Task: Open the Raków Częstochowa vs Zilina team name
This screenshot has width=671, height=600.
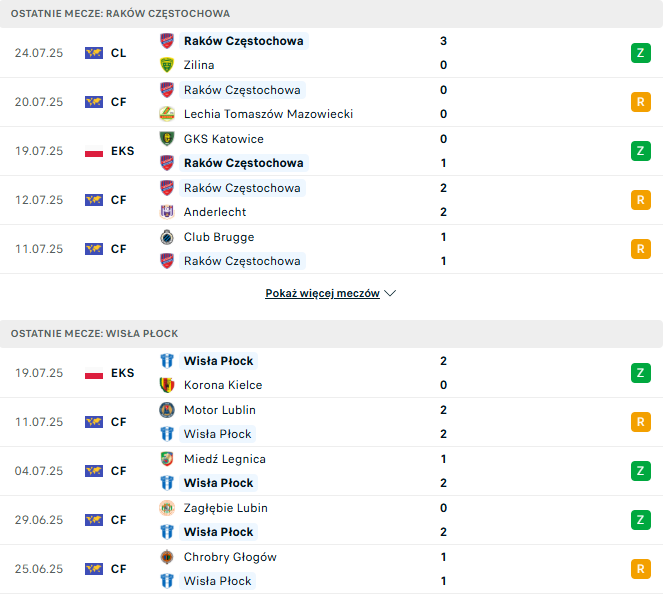Action: pyautogui.click(x=243, y=41)
